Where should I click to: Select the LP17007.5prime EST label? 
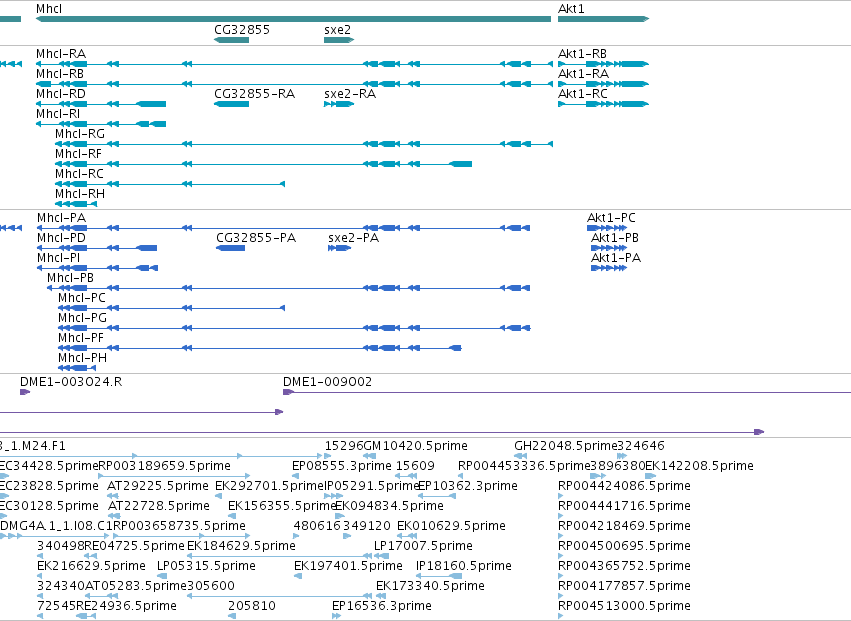423,546
